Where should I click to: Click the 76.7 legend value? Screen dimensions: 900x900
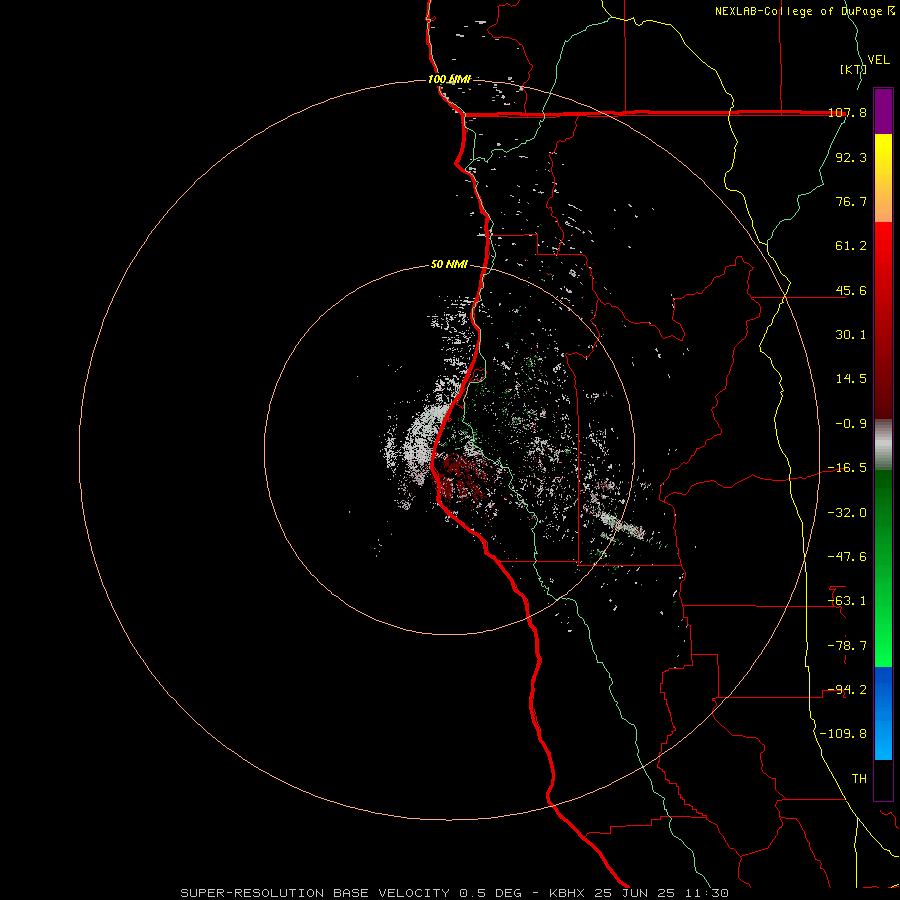click(x=851, y=201)
